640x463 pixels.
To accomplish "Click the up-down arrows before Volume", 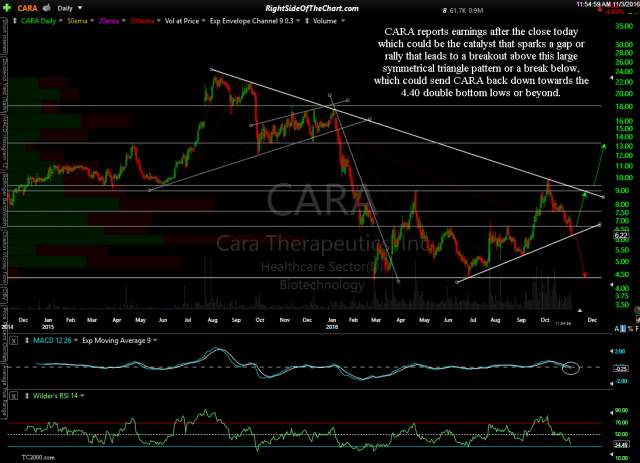I will [307, 21].
